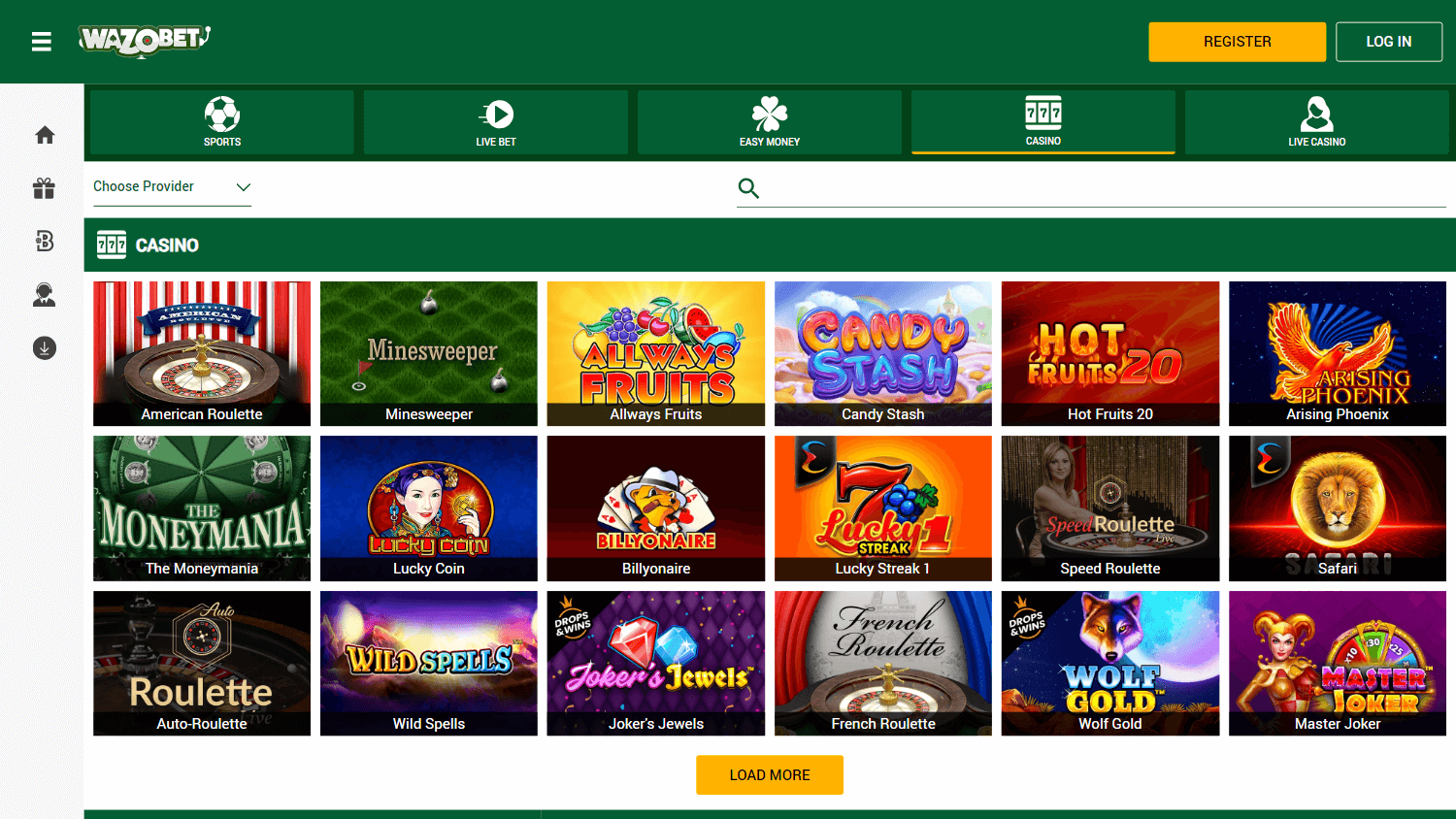
Task: Open the Master Joker game
Action: 1338,664
